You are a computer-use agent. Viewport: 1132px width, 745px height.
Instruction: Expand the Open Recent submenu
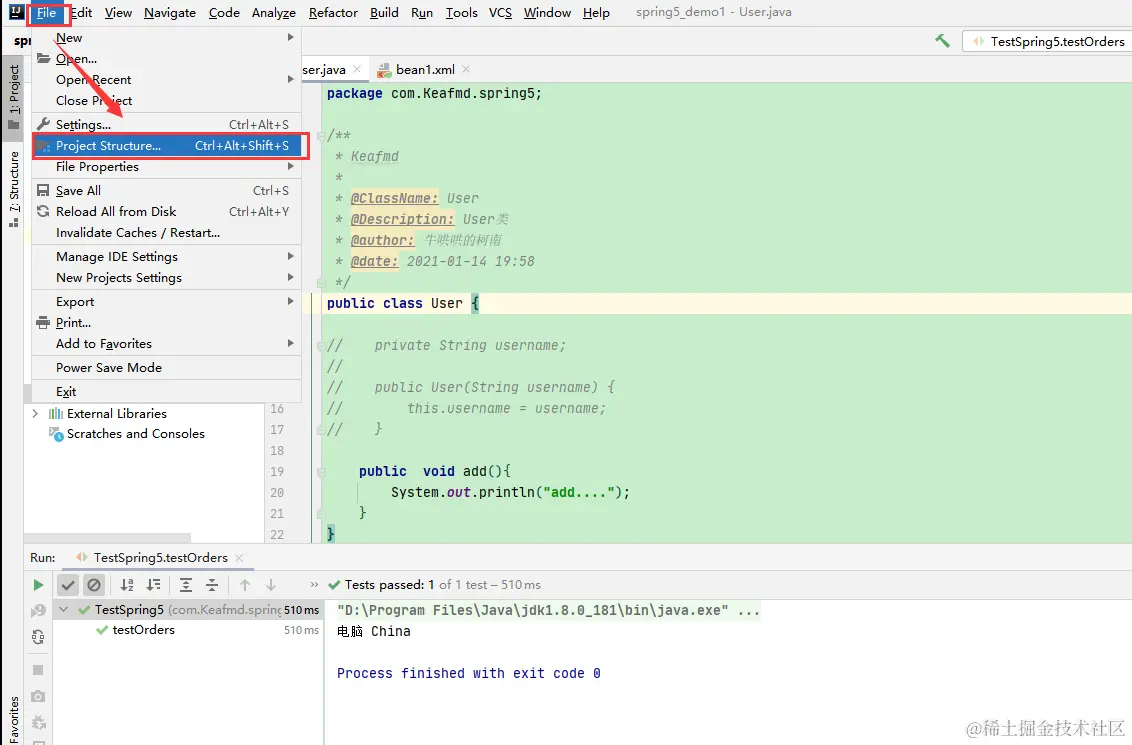point(166,79)
